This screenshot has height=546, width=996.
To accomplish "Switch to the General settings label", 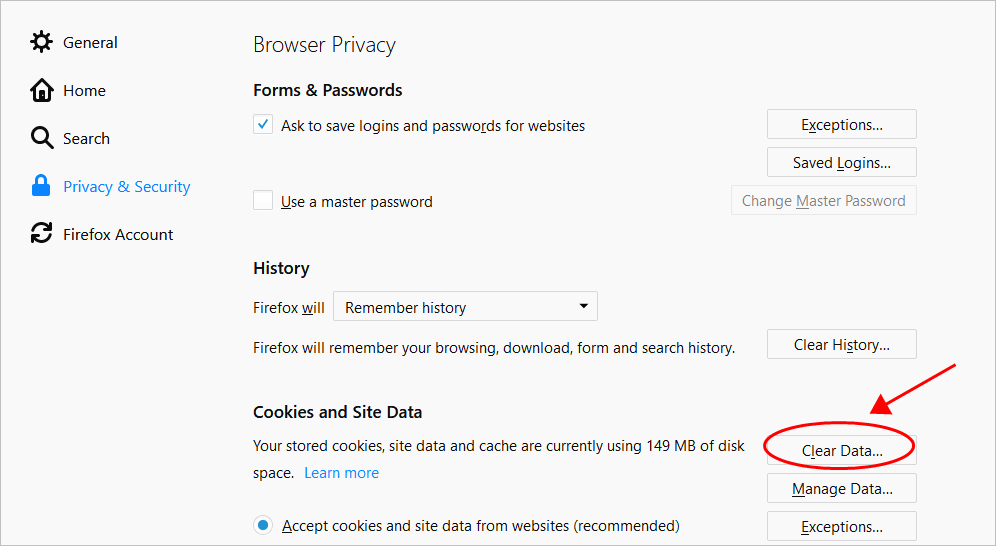I will point(90,43).
